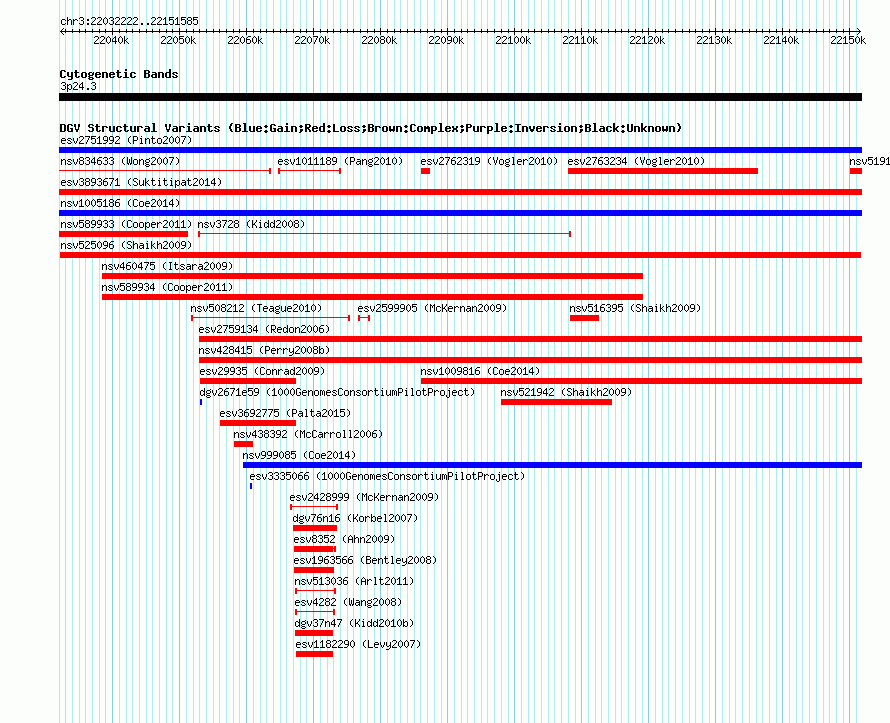Click esv3692775 (Palta2015) label
The image size is (890, 723).
point(285,413)
